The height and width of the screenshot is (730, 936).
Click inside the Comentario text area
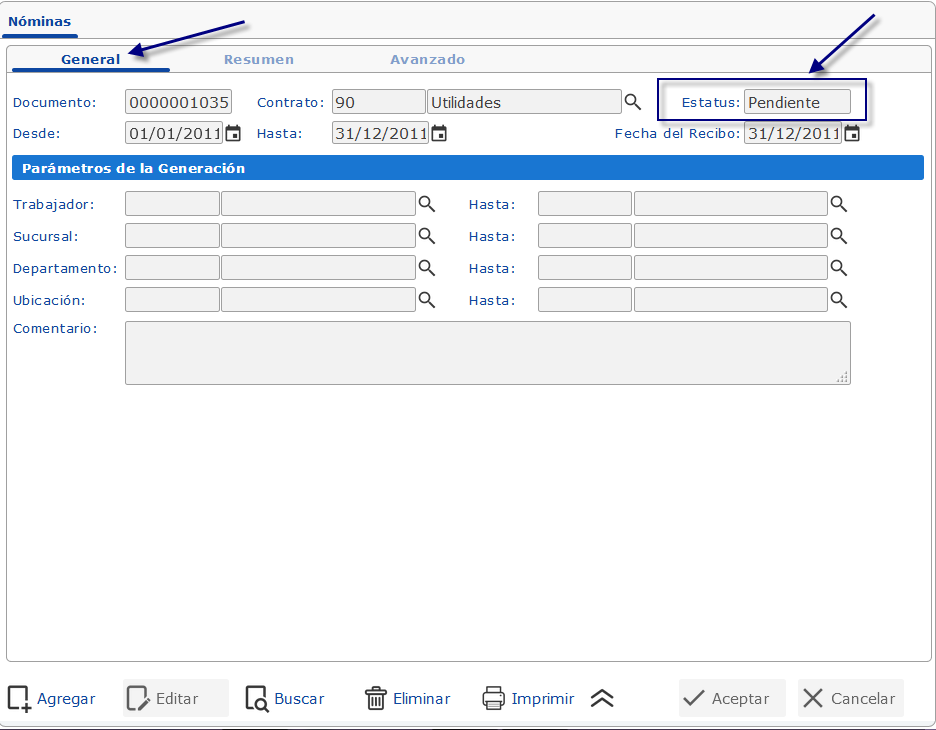coord(488,353)
